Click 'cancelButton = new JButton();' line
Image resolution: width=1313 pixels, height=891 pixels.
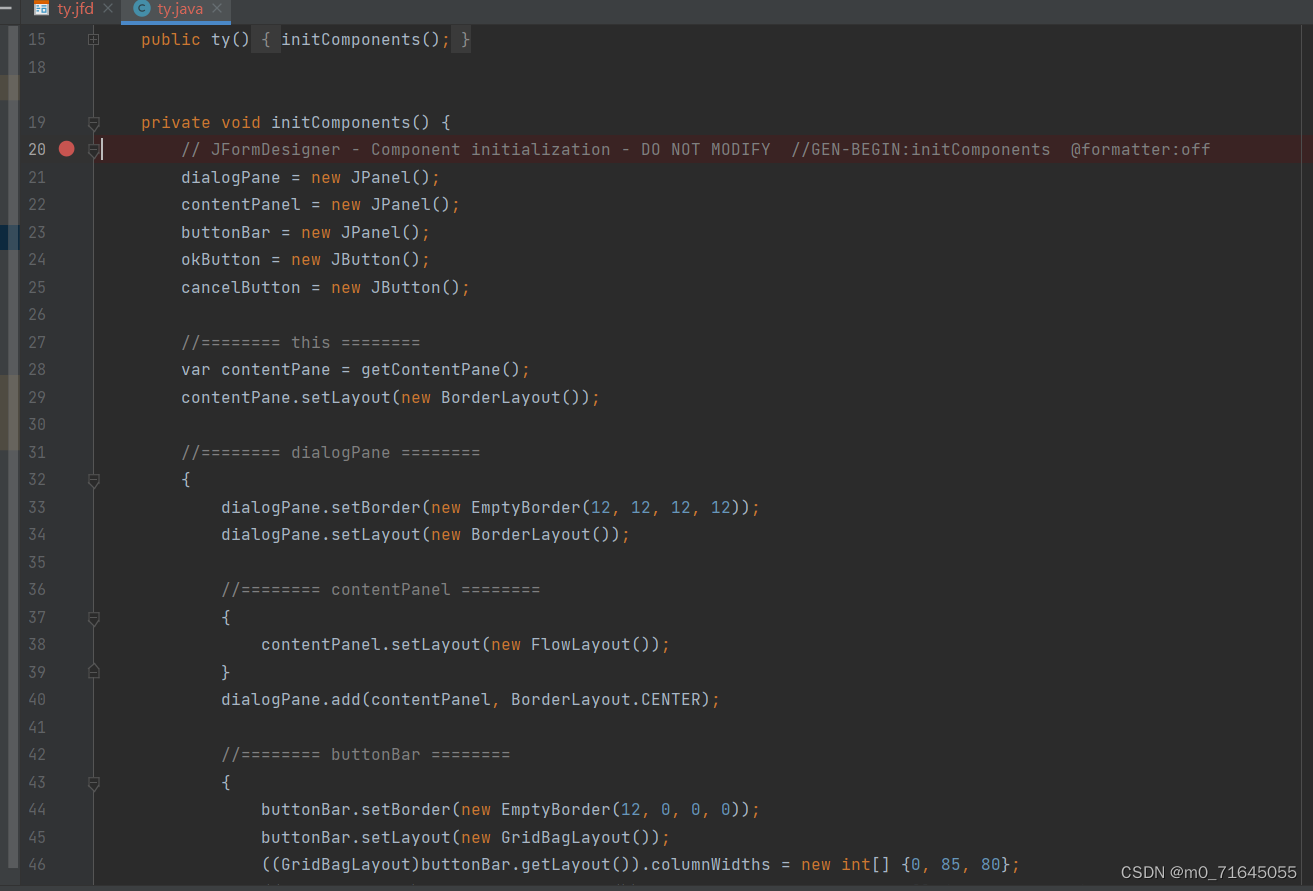coord(326,287)
